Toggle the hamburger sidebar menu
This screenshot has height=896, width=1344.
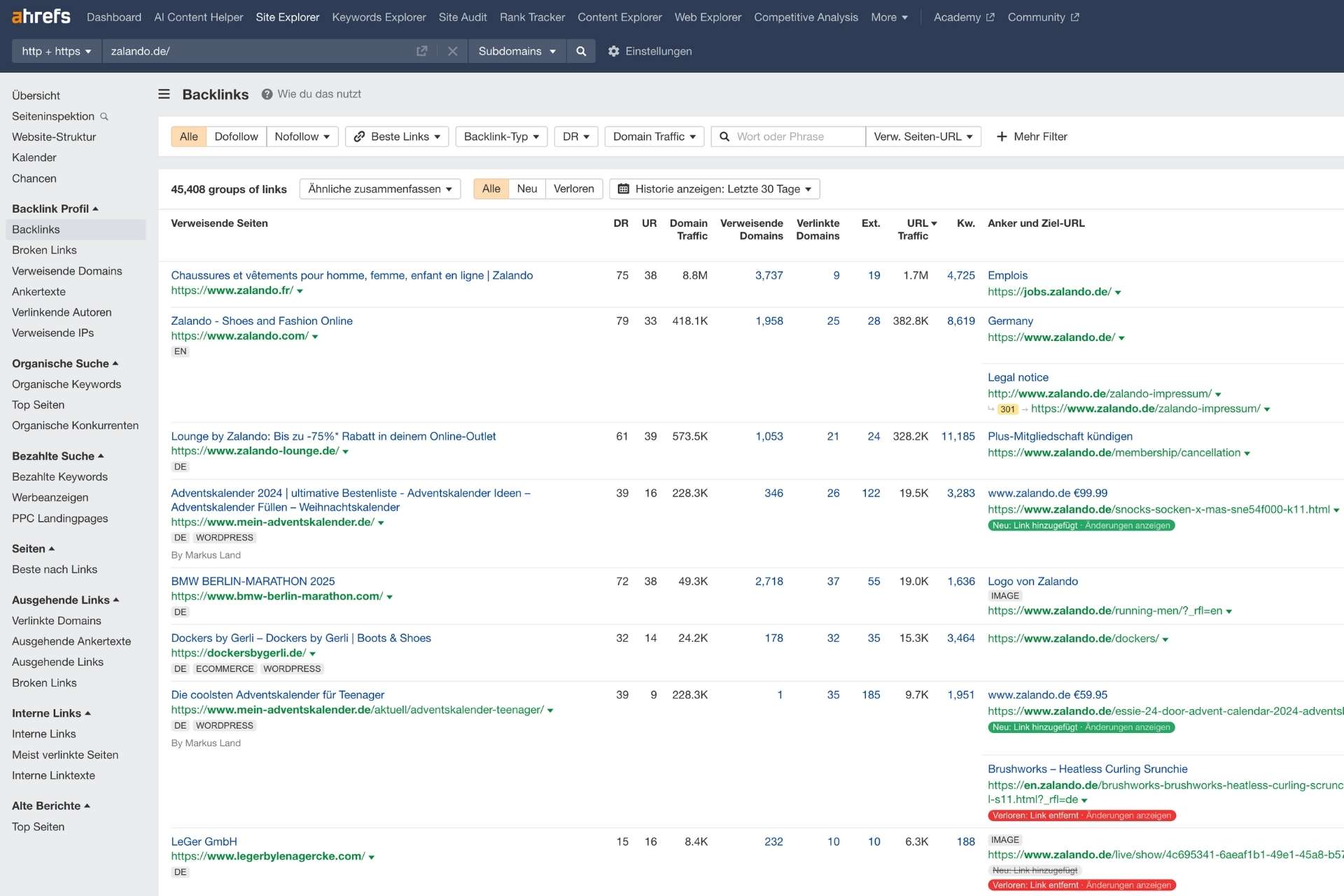[164, 94]
